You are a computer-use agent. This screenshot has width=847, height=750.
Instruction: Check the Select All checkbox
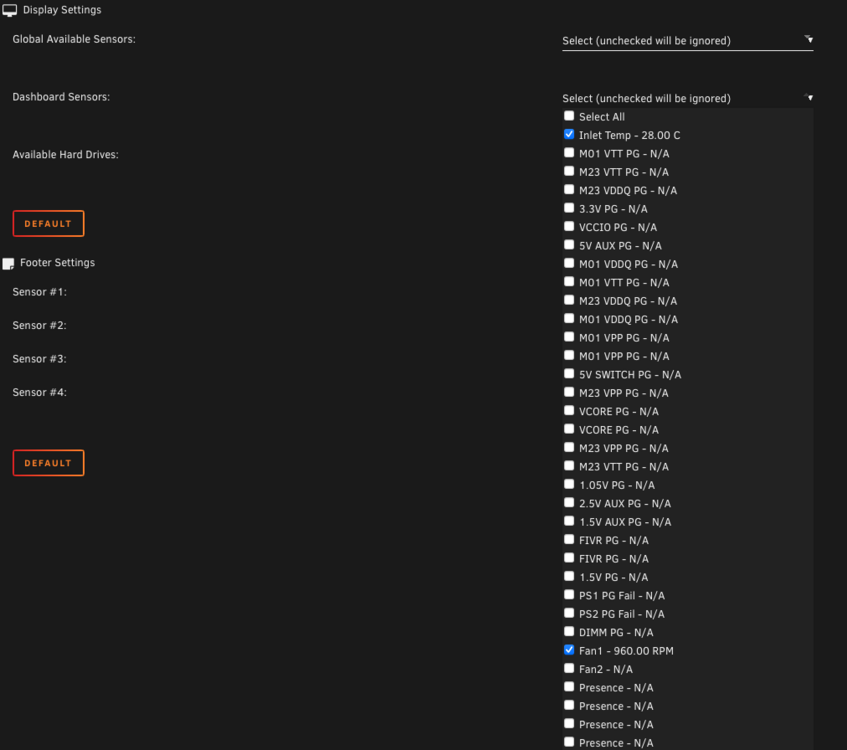tap(569, 116)
